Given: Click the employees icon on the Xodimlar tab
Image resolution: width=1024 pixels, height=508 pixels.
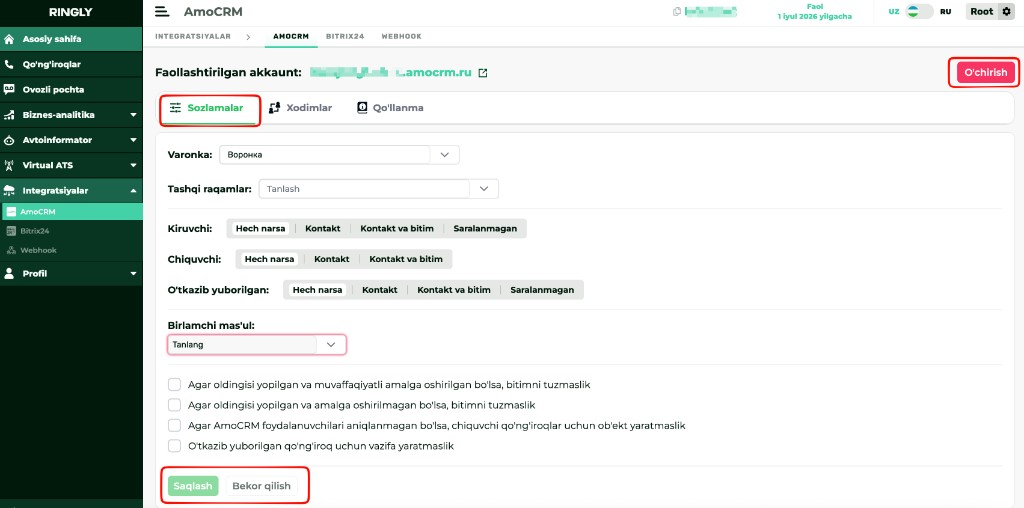Looking at the screenshot, I should 274,108.
